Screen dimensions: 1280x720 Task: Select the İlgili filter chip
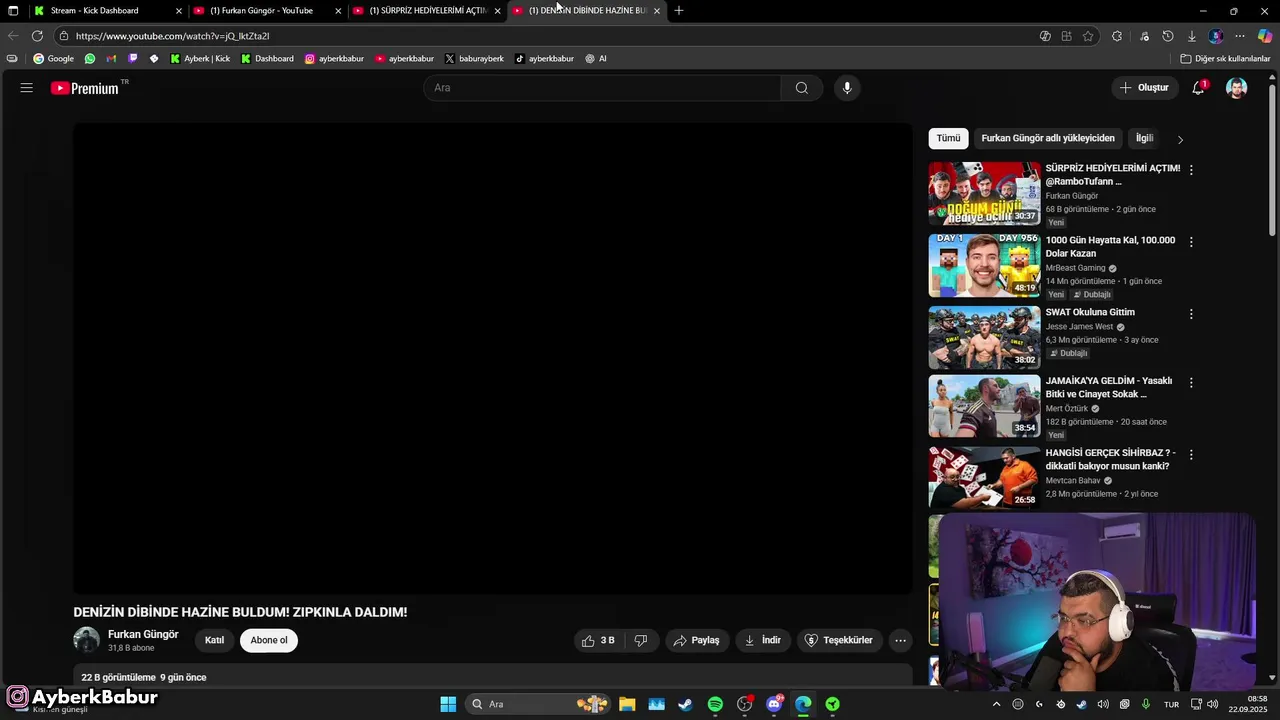click(1144, 138)
